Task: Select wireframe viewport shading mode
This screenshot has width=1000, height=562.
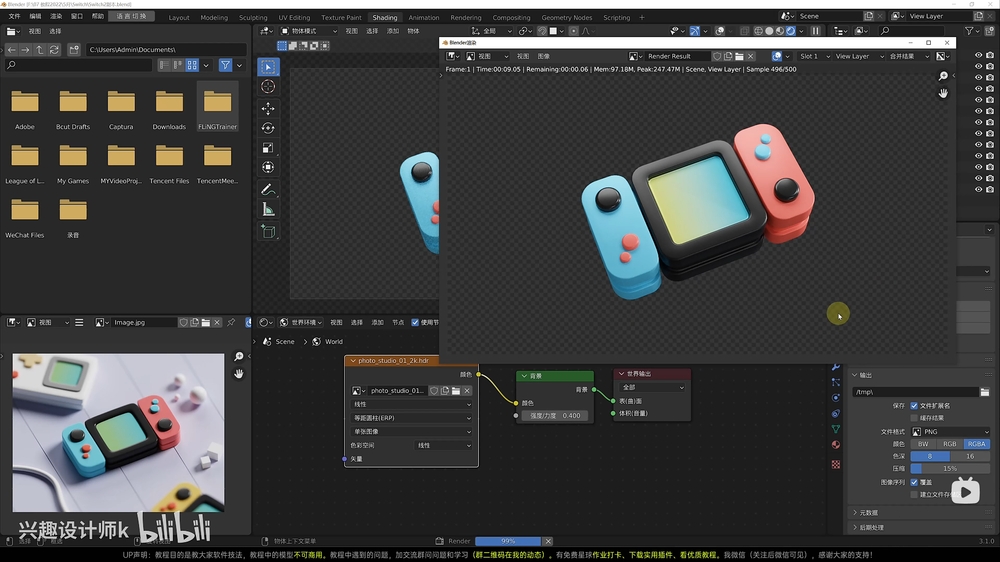Action: (x=758, y=31)
